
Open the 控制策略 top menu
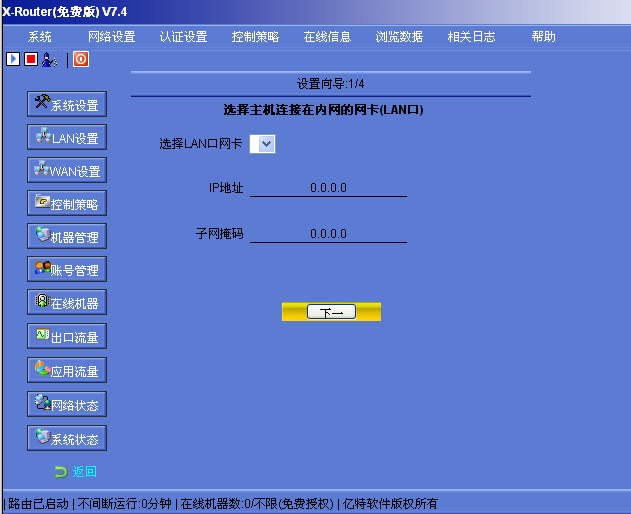[255, 37]
